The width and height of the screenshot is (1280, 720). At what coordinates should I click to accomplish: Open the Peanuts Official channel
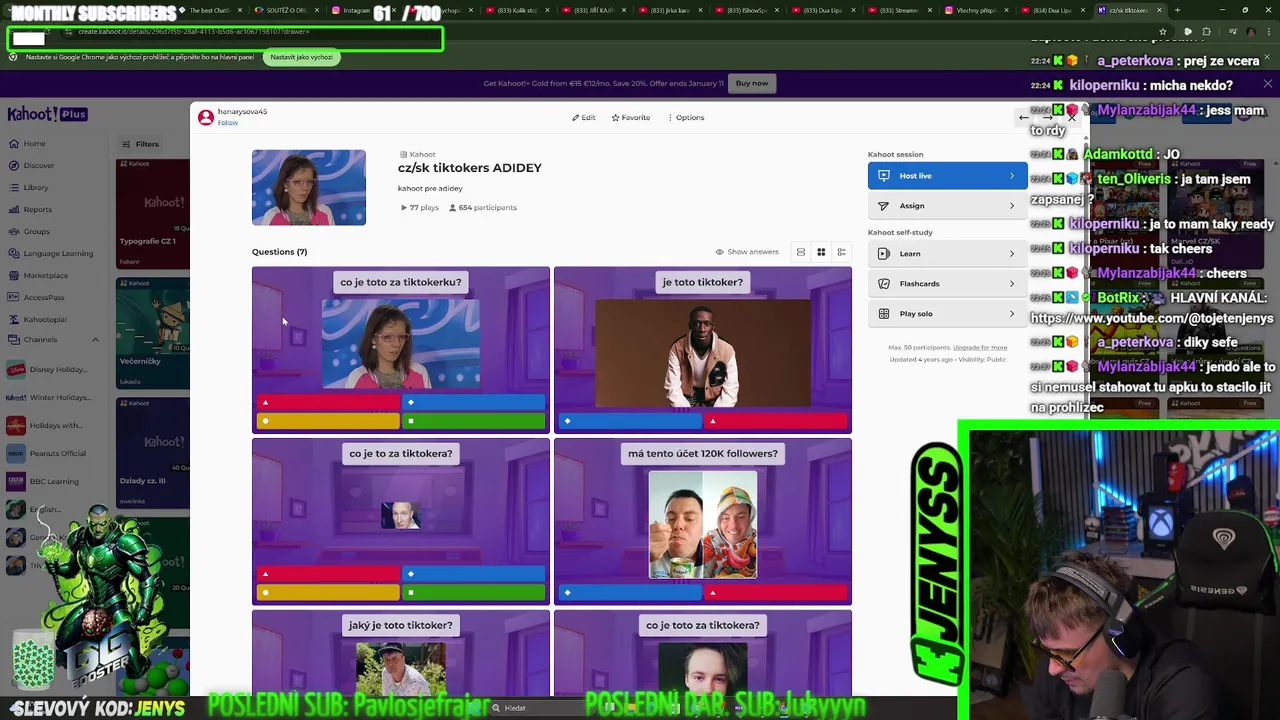pyautogui.click(x=48, y=453)
